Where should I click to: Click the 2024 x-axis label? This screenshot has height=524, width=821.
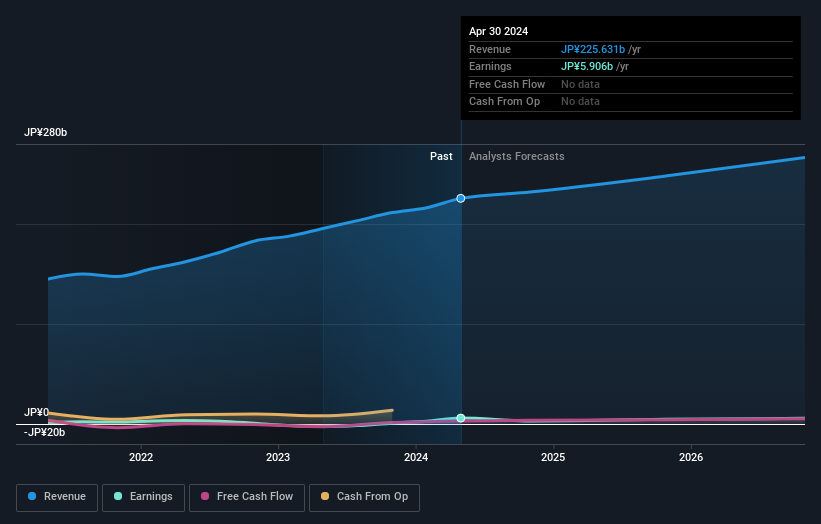click(416, 458)
